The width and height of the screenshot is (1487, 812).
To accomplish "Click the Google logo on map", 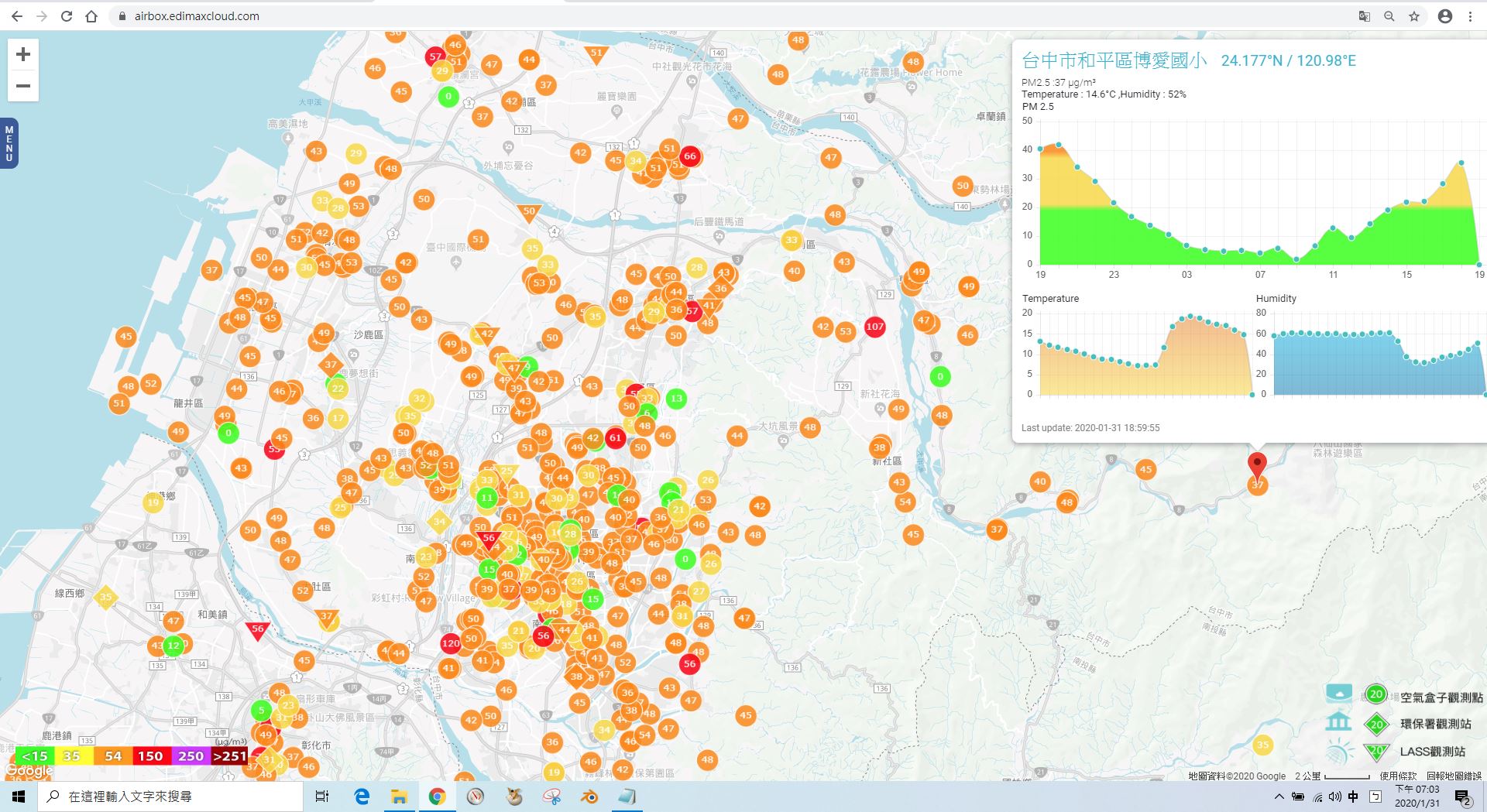I will click(x=29, y=770).
